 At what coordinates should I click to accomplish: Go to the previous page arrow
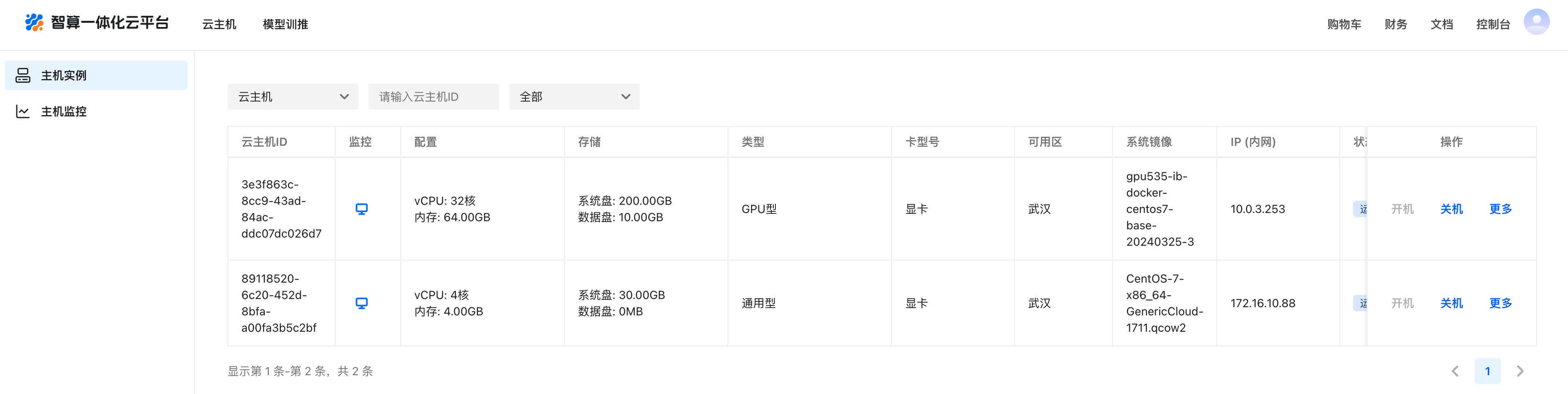click(1455, 371)
